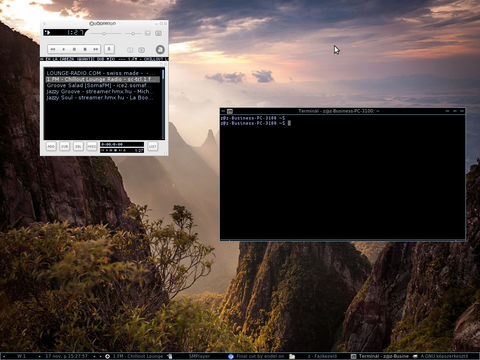This screenshot has width=480, height=360.
Task: Open the playlist ADD menu button
Action: [x=51, y=146]
